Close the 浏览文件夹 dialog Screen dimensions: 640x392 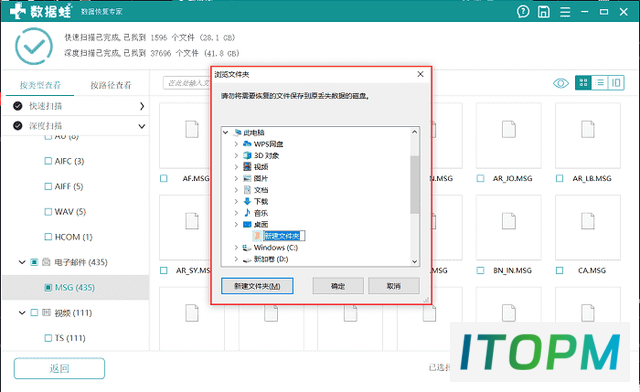tap(420, 74)
